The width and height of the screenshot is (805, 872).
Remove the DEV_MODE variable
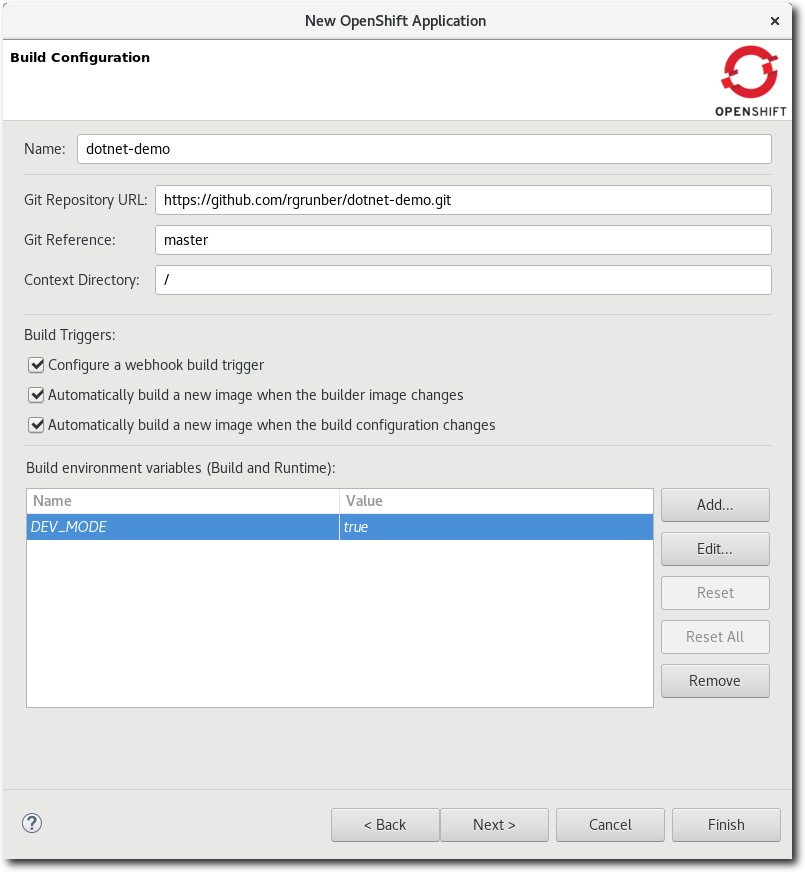(715, 680)
